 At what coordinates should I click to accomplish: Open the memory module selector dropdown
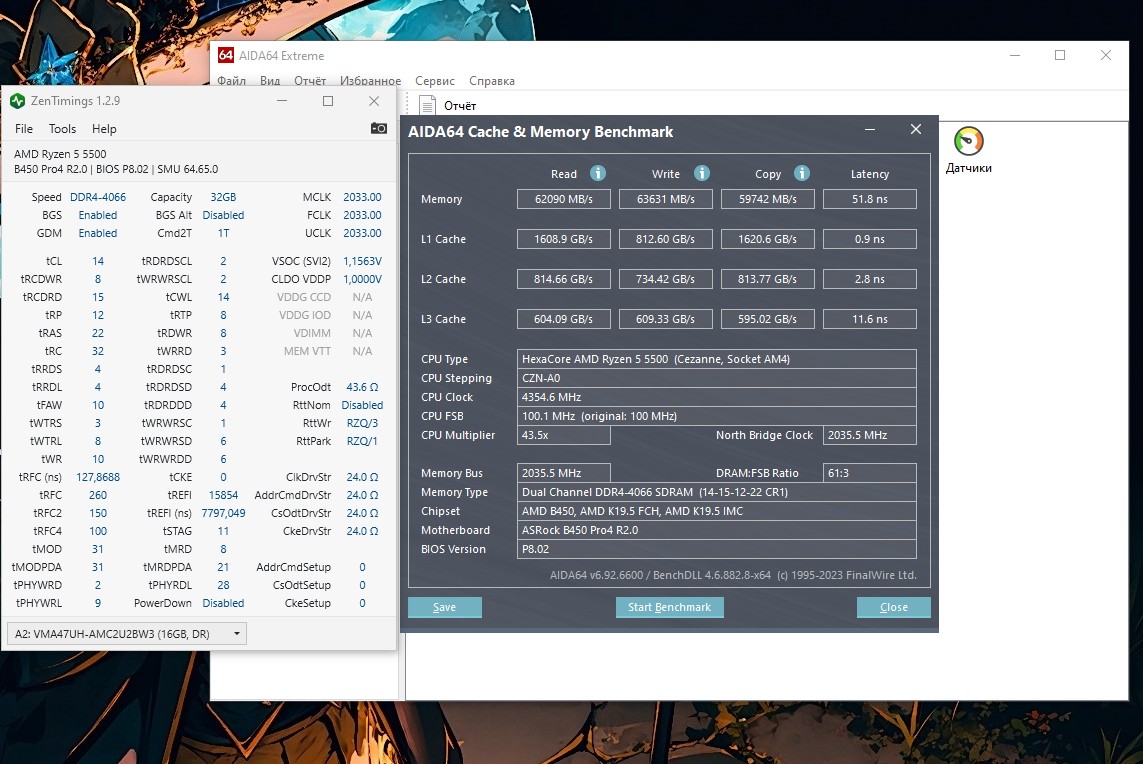[x=127, y=634]
